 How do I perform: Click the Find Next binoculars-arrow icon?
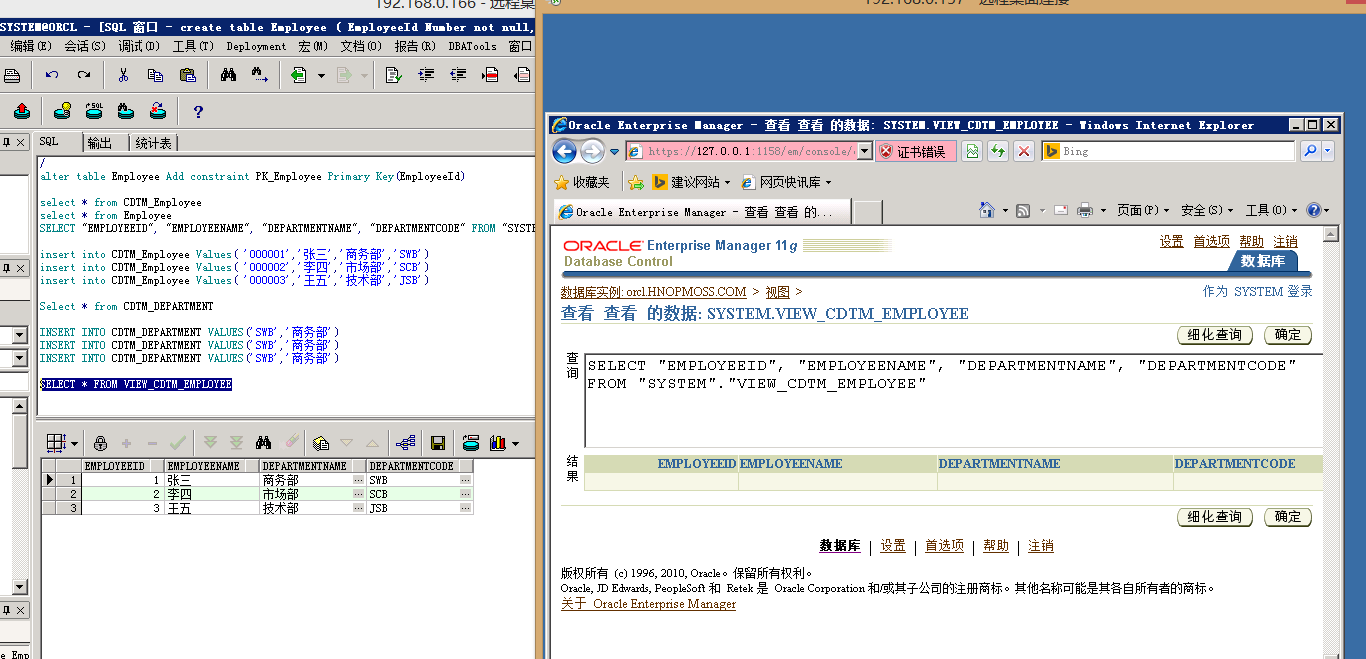pyautogui.click(x=260, y=75)
